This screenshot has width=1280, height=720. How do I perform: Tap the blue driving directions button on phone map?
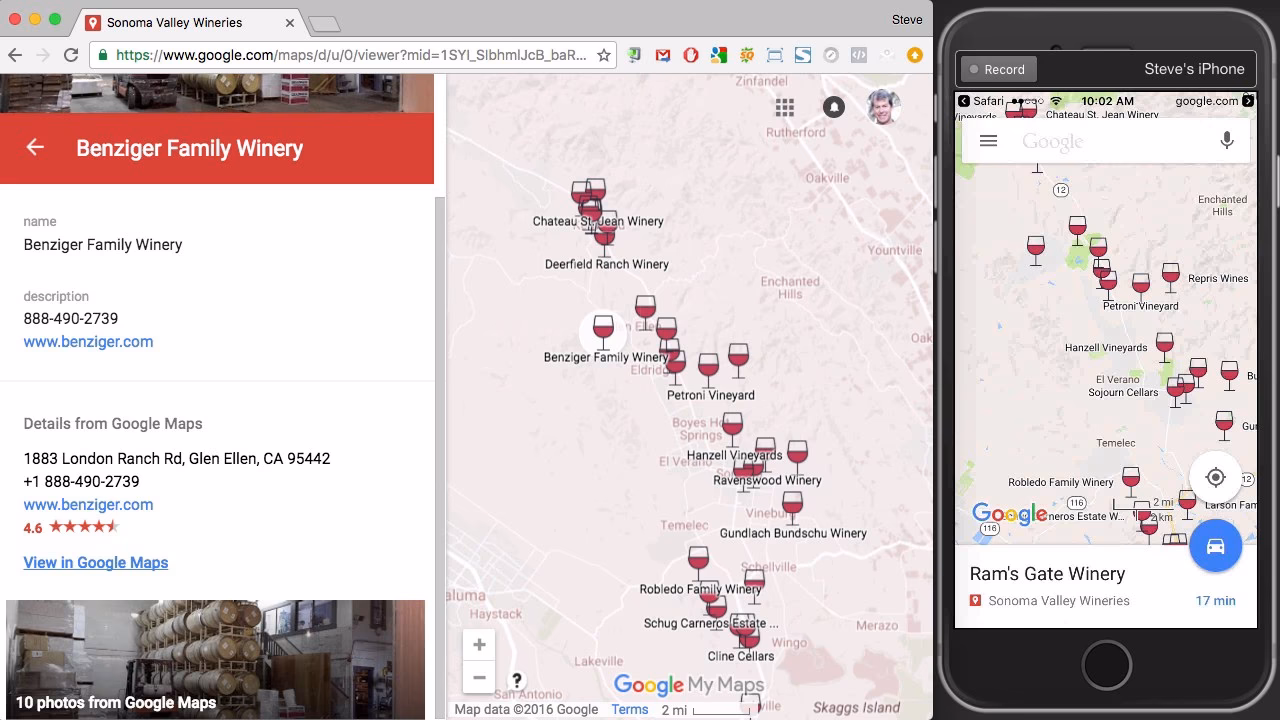[x=1216, y=546]
